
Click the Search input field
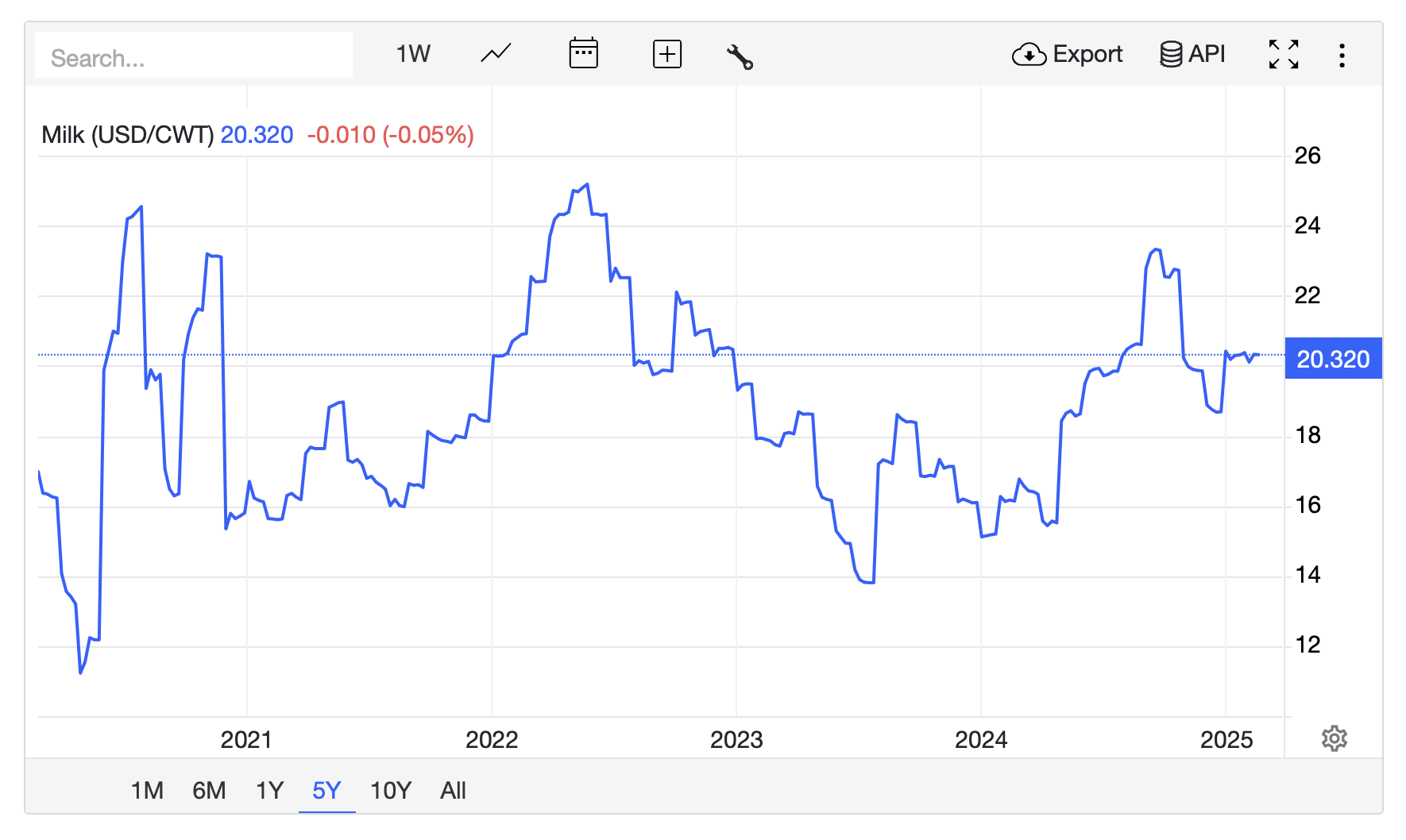point(194,57)
